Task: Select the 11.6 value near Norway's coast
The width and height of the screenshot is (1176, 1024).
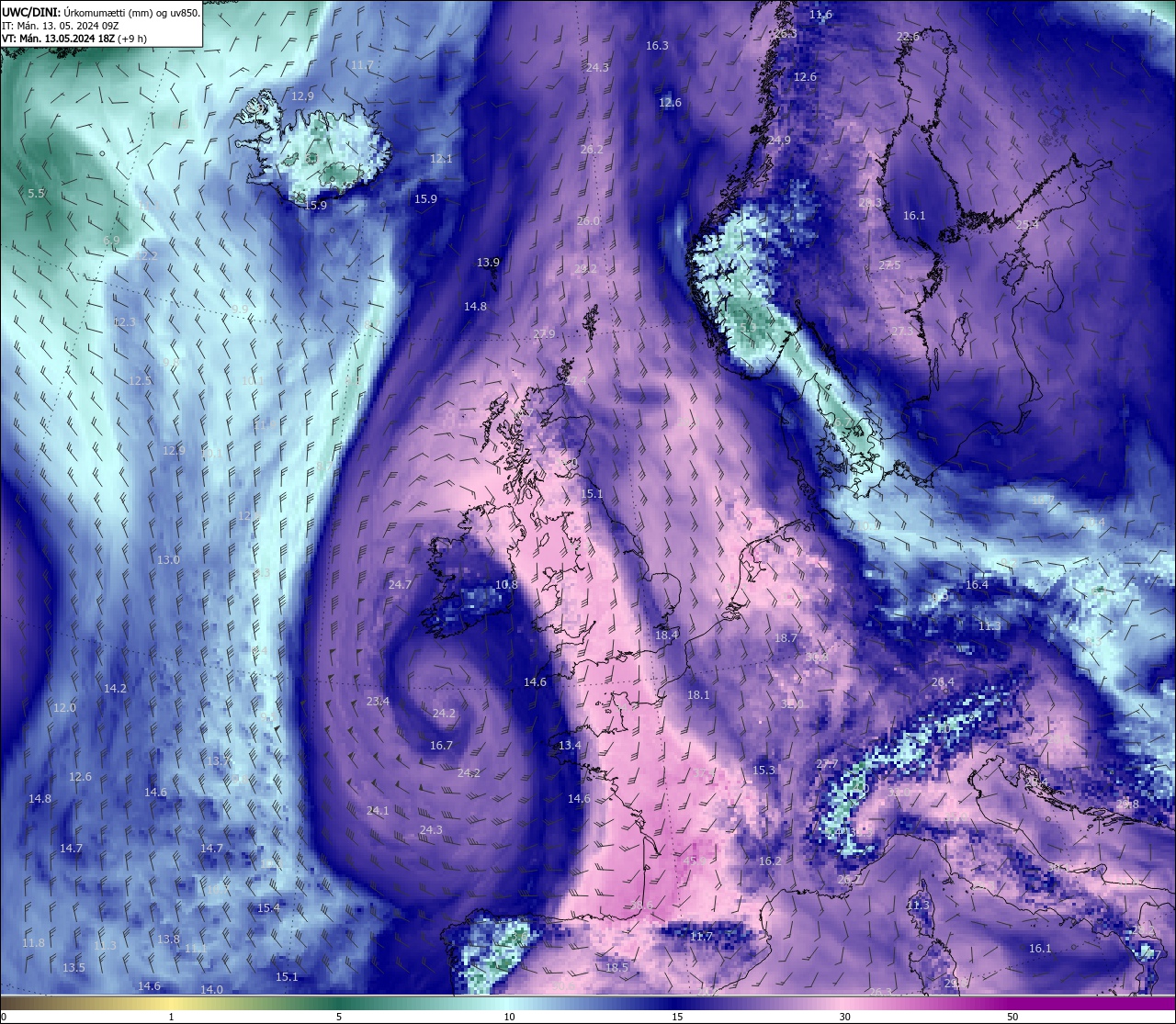Action: (820, 15)
